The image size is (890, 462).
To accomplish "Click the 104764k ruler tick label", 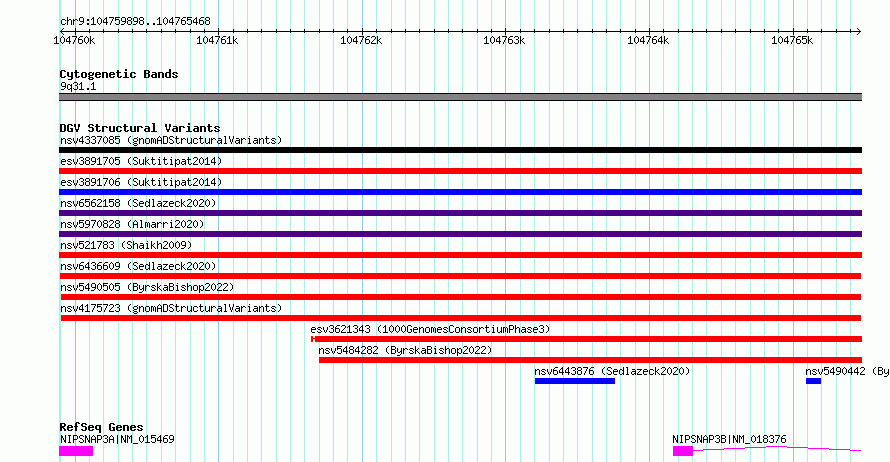I will 648,40.
